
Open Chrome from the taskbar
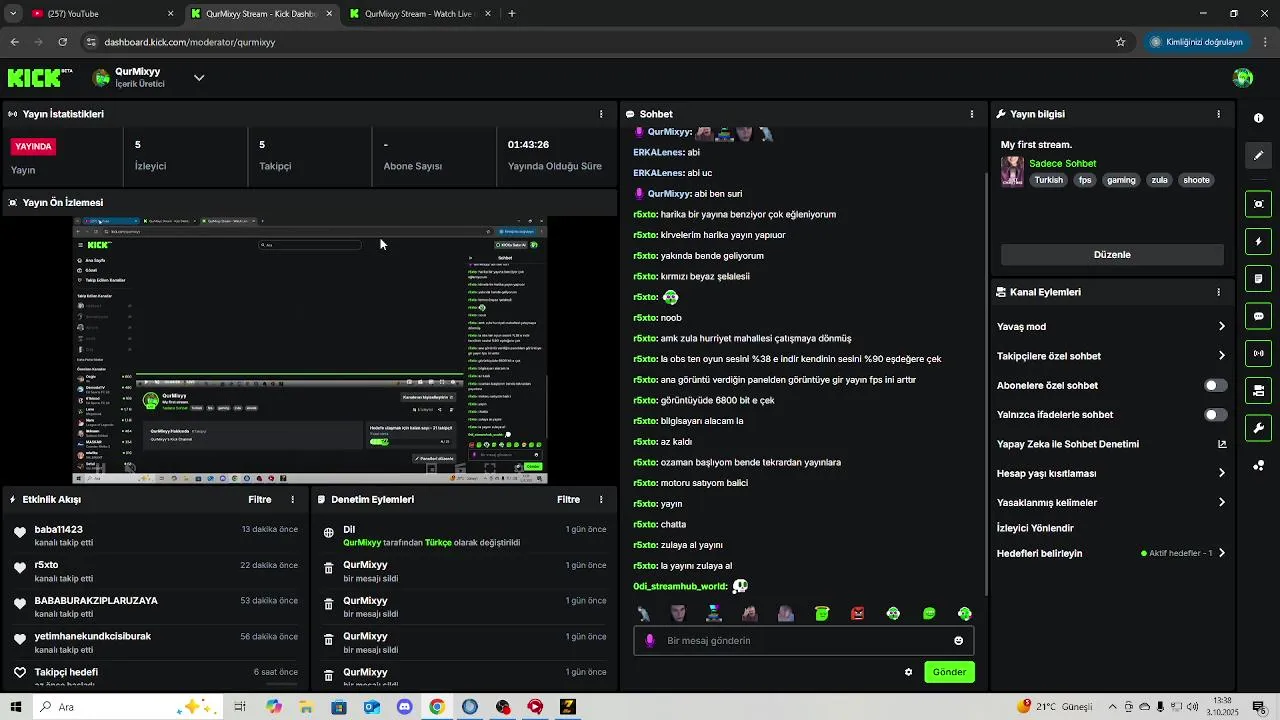pyautogui.click(x=437, y=707)
